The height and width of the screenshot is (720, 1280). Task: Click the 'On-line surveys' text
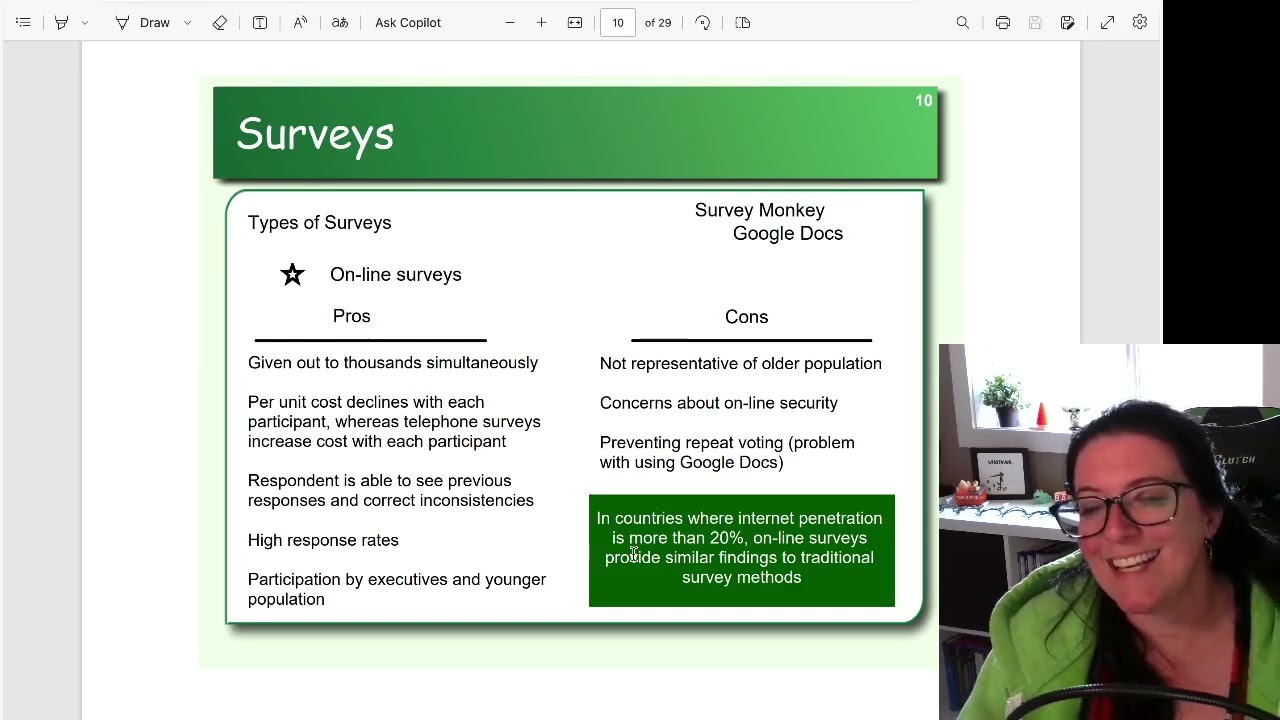(396, 274)
